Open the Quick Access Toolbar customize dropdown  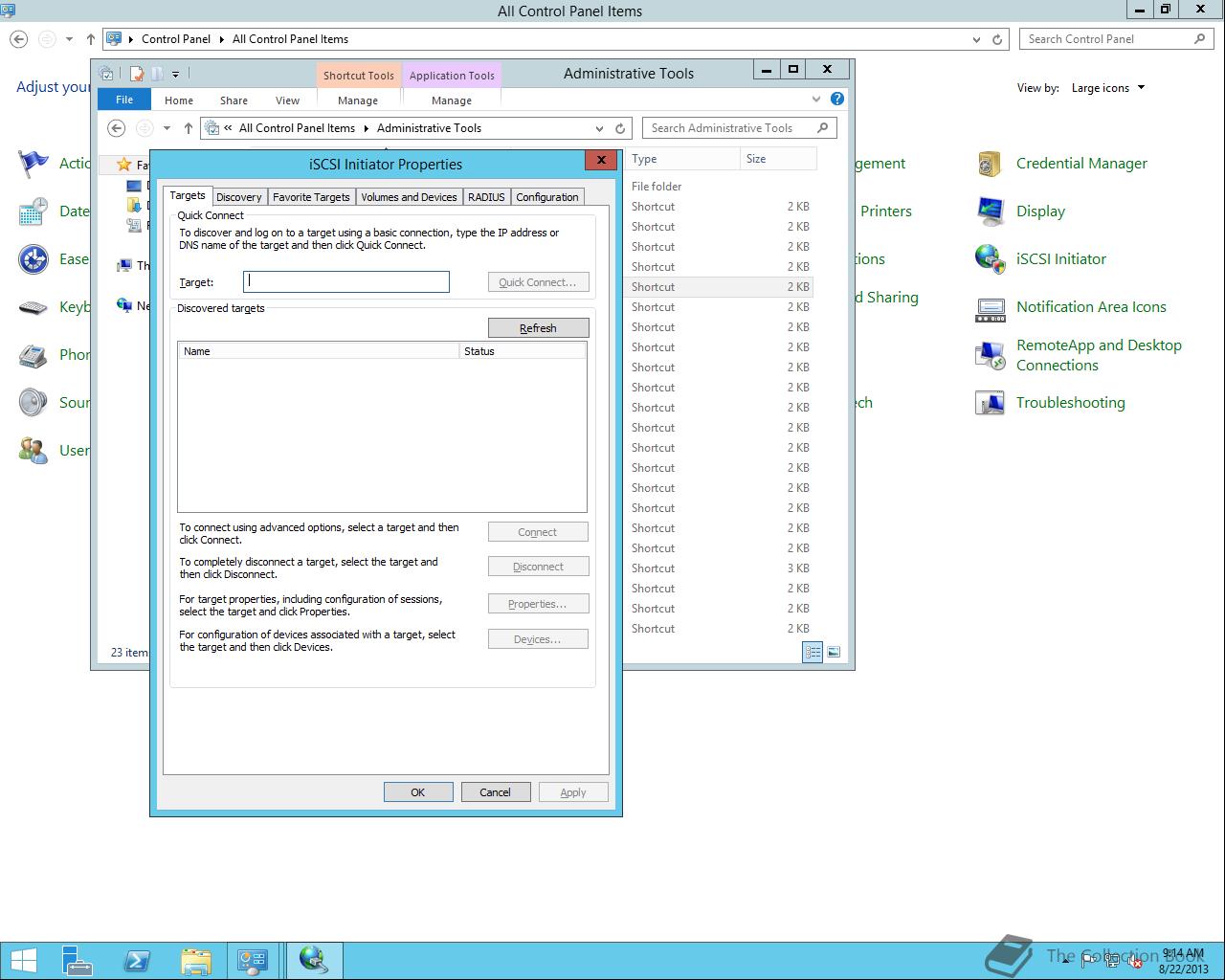coord(175,74)
